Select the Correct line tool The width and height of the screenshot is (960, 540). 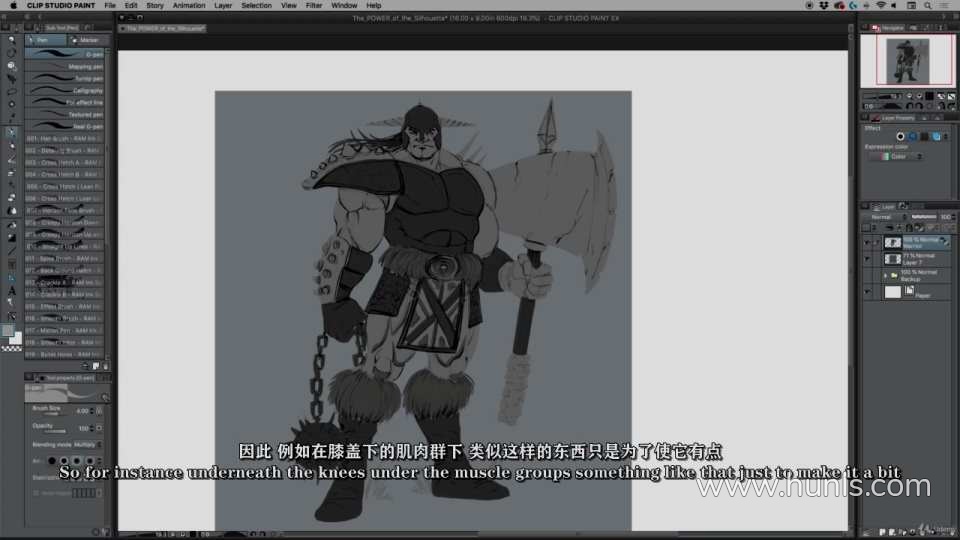point(11,316)
